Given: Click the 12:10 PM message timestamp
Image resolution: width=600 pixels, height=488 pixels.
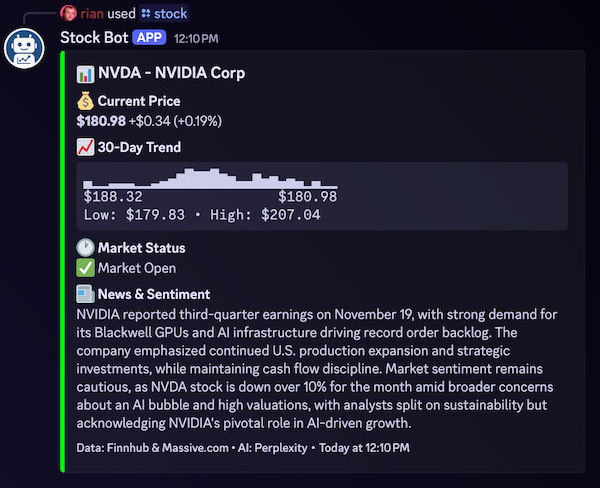Looking at the screenshot, I should point(196,39).
